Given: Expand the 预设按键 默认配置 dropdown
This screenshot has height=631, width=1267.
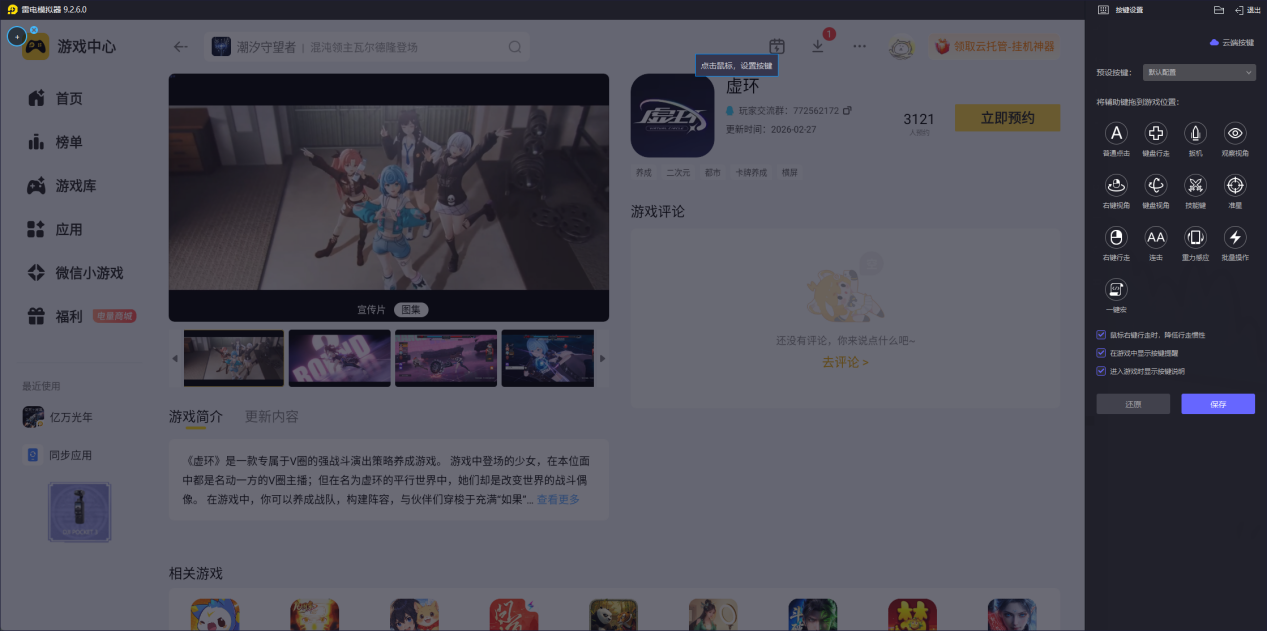Looking at the screenshot, I should click(x=1199, y=72).
